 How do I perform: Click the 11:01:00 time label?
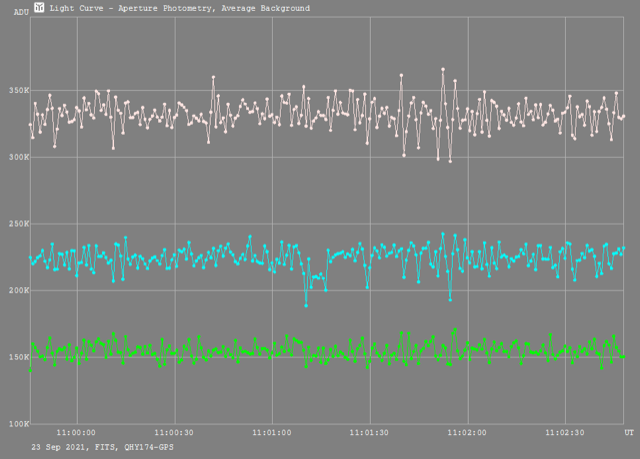(x=272, y=432)
